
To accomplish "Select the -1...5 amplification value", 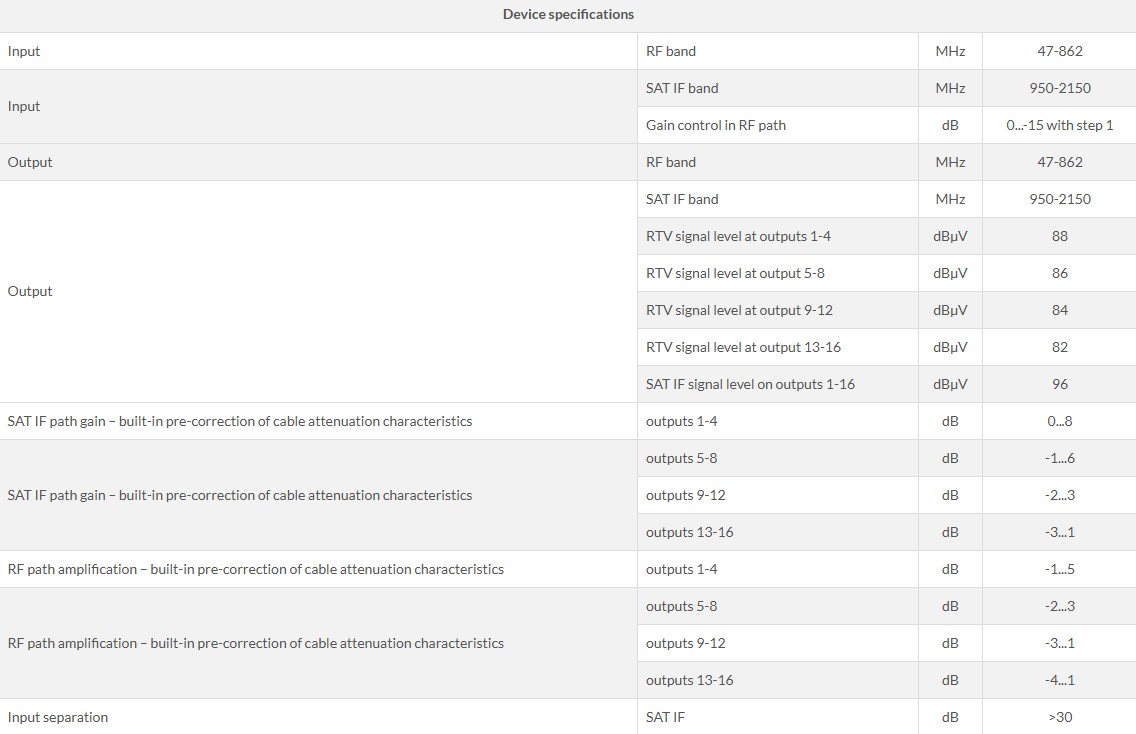I will point(1059,569).
